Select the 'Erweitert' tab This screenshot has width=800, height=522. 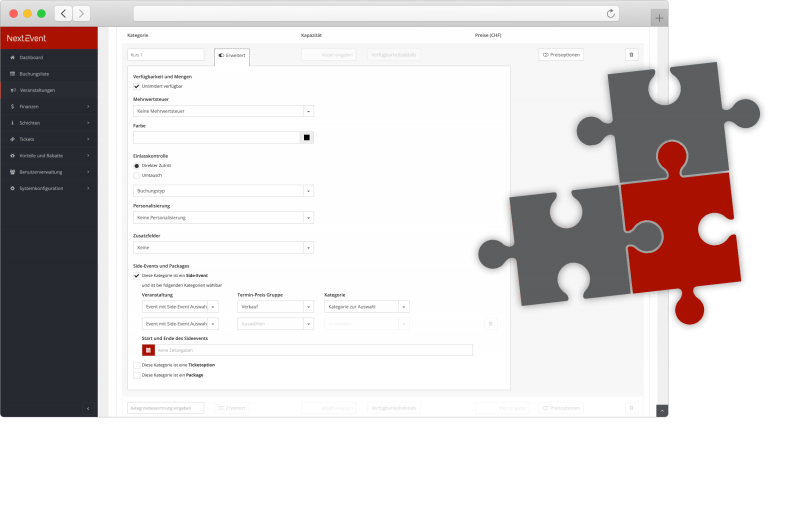coord(232,56)
